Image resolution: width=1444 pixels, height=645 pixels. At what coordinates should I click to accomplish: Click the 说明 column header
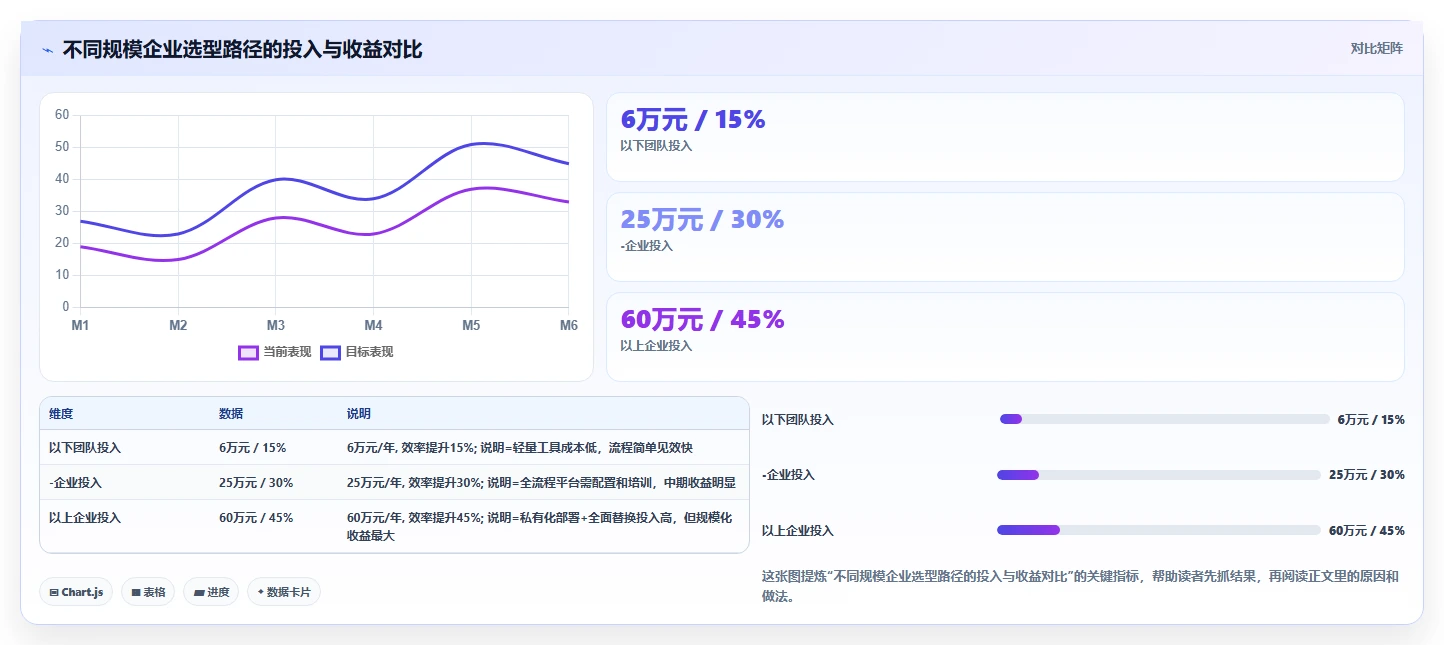click(359, 414)
